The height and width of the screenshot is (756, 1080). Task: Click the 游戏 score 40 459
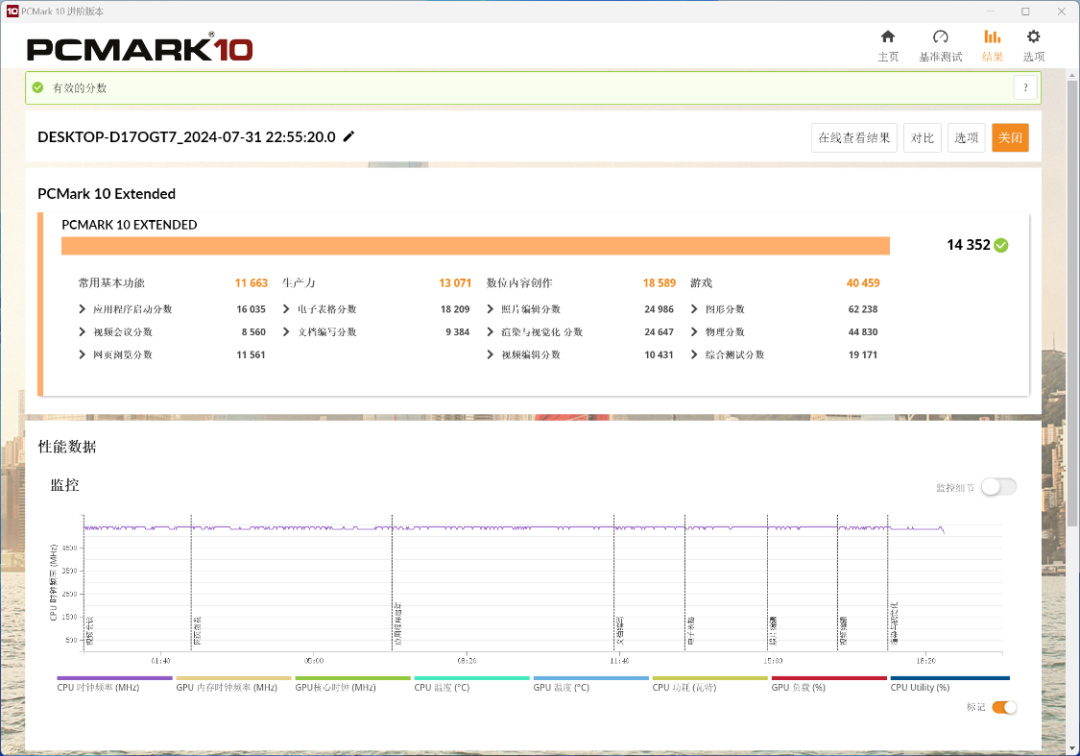coord(863,283)
